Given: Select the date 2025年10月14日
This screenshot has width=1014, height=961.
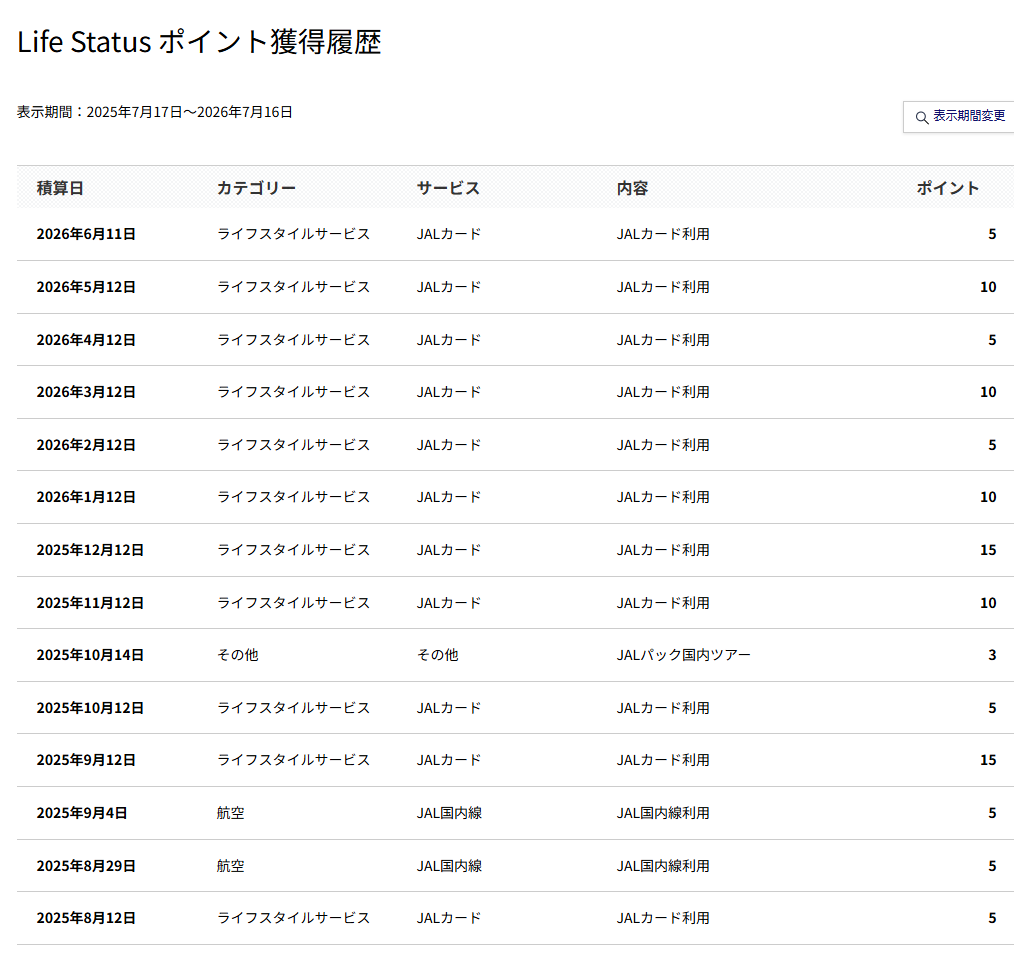Looking at the screenshot, I should (x=90, y=655).
